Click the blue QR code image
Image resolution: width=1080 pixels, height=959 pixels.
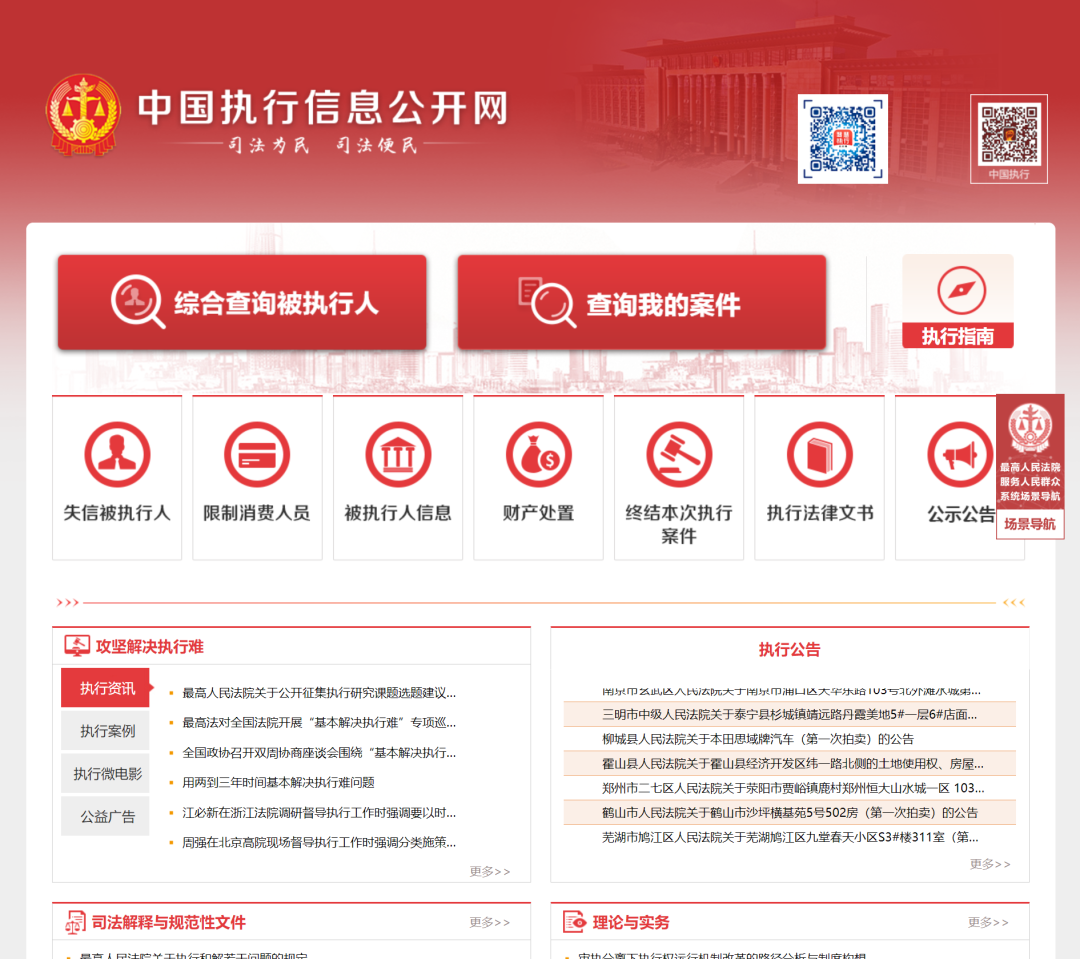coord(842,138)
